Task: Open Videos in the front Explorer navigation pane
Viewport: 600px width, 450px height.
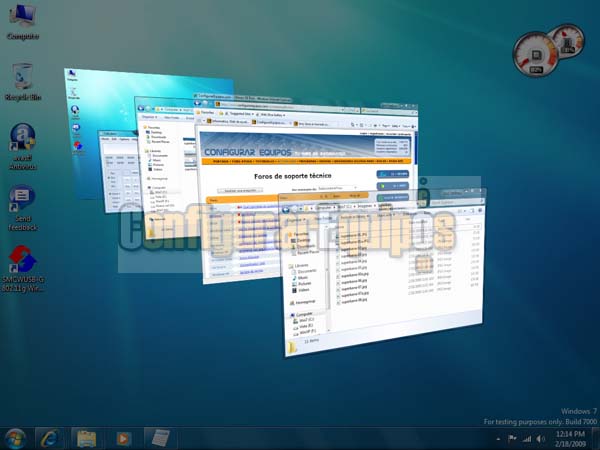Action: pyautogui.click(x=303, y=290)
